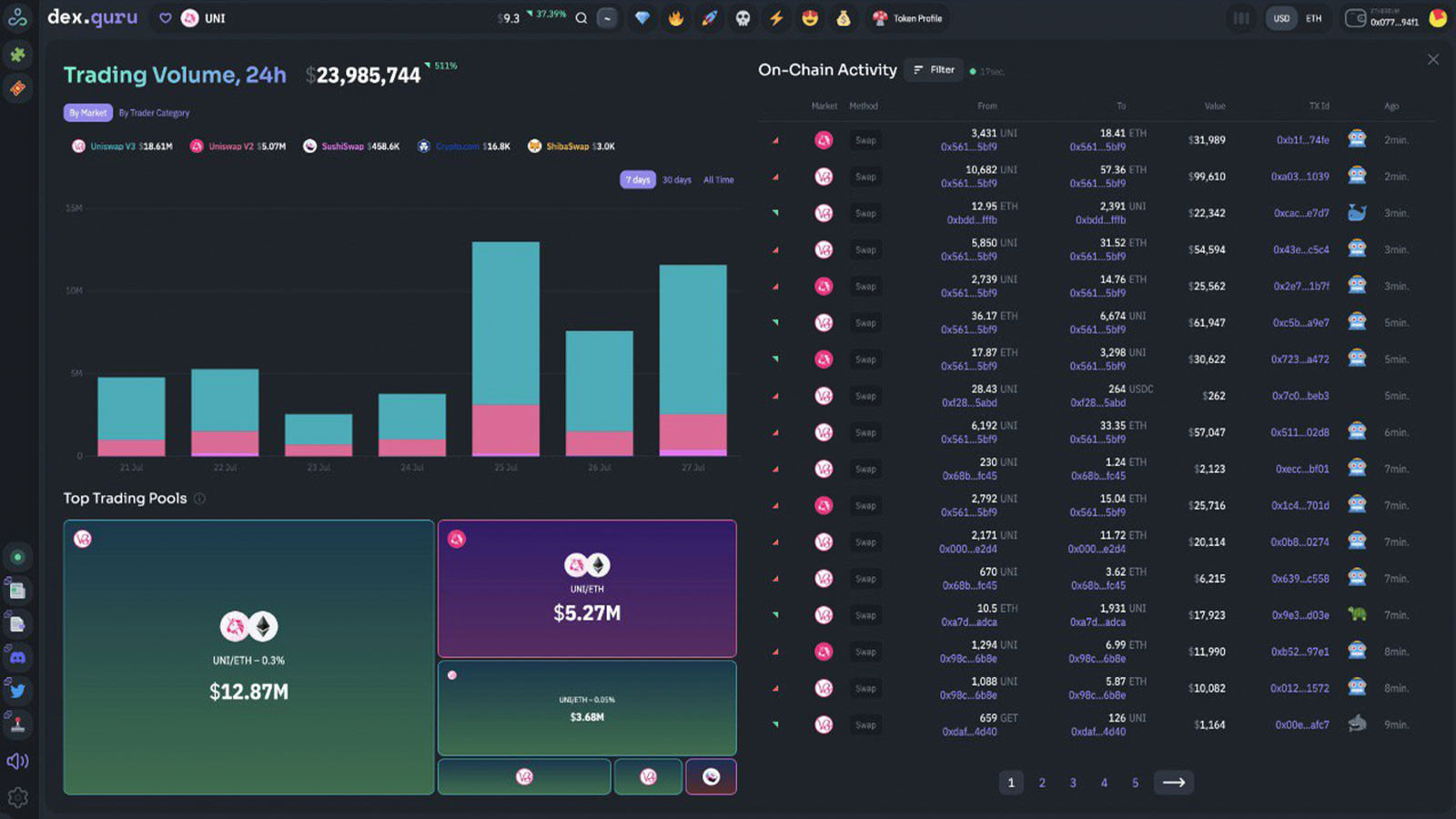Open the Filter for On-Chain Activity
The width and height of the screenshot is (1456, 819).
click(934, 70)
